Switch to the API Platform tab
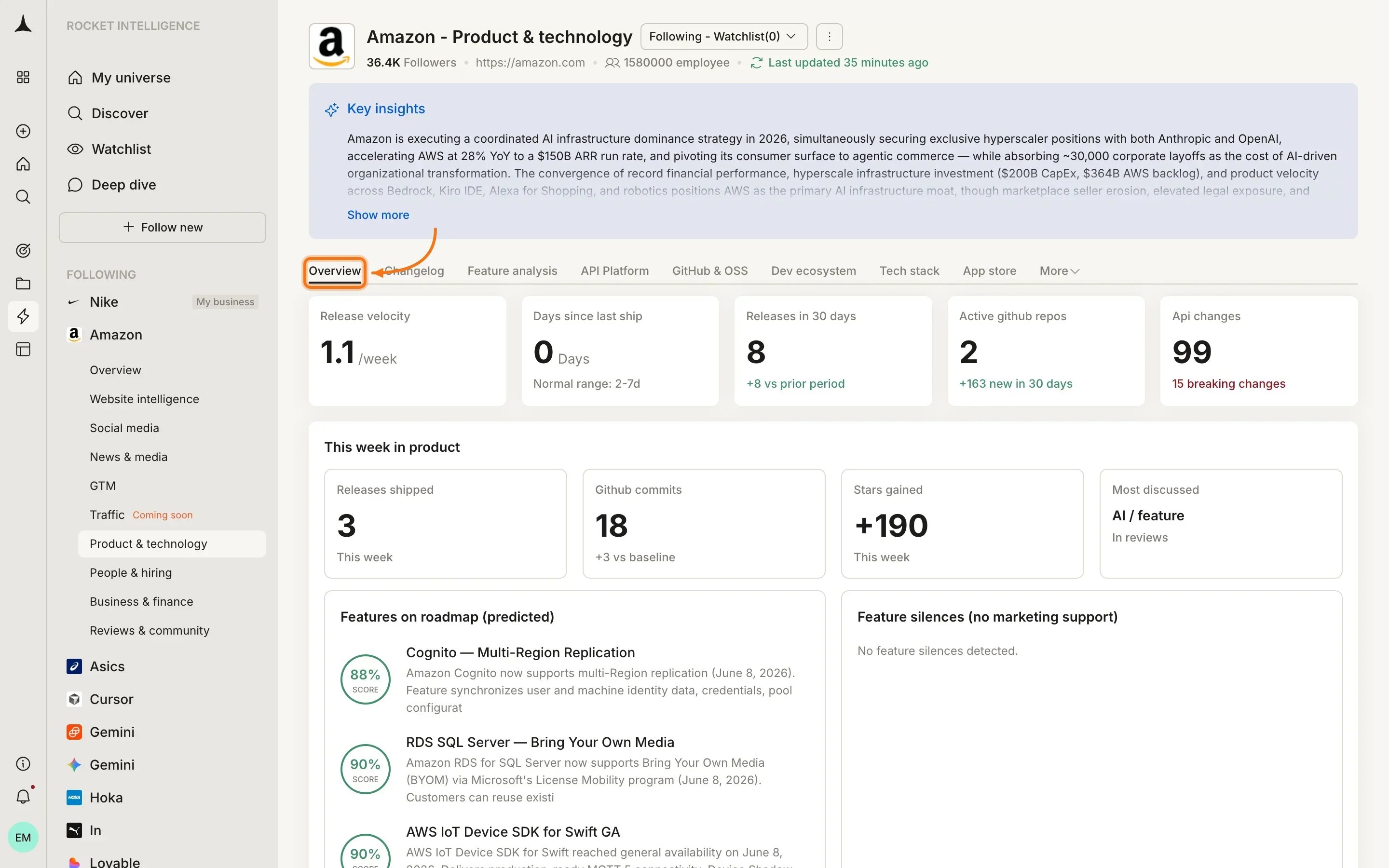The image size is (1389, 868). click(x=614, y=271)
